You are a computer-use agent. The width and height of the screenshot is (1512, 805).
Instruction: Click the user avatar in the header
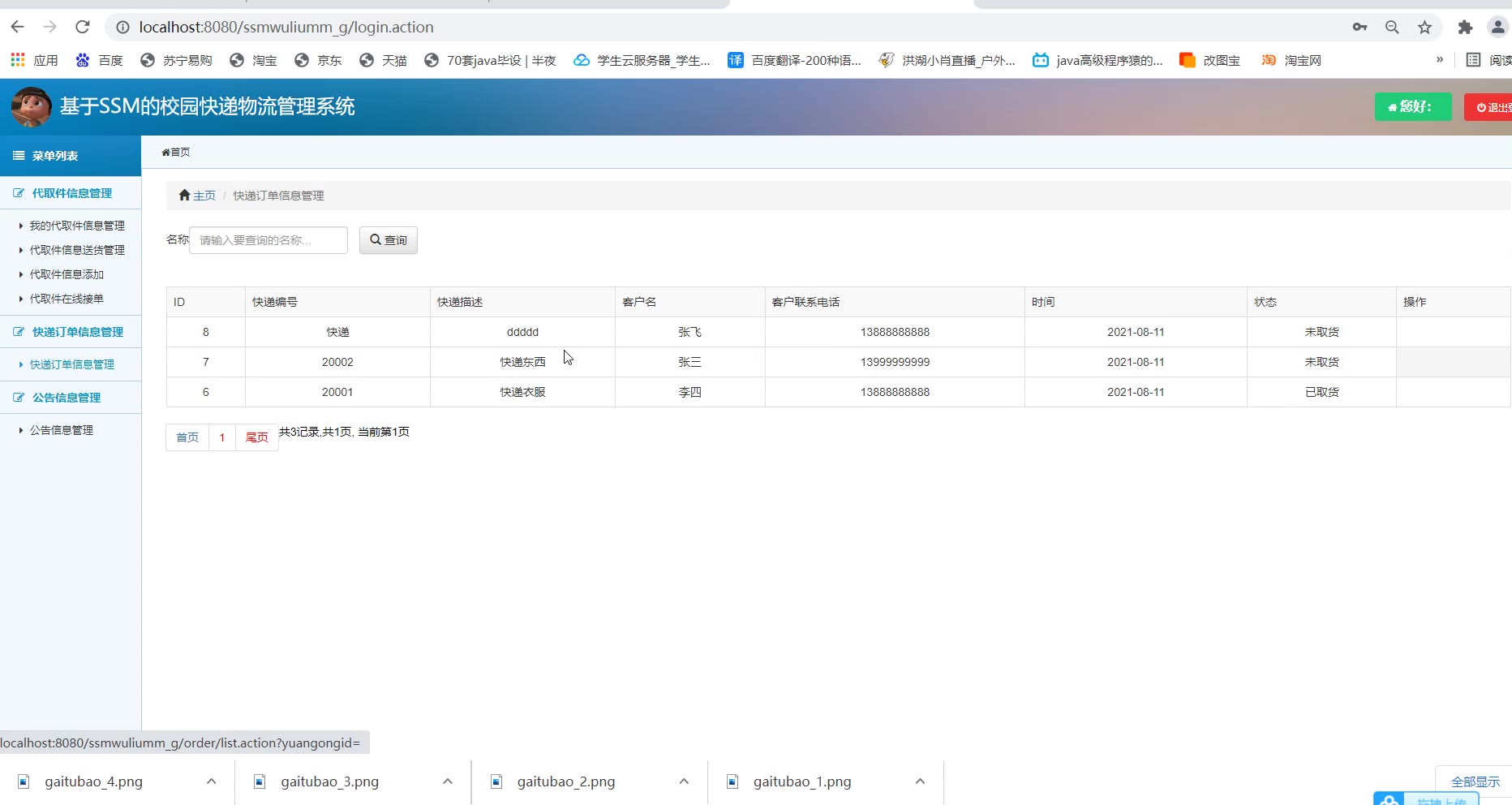(x=32, y=106)
